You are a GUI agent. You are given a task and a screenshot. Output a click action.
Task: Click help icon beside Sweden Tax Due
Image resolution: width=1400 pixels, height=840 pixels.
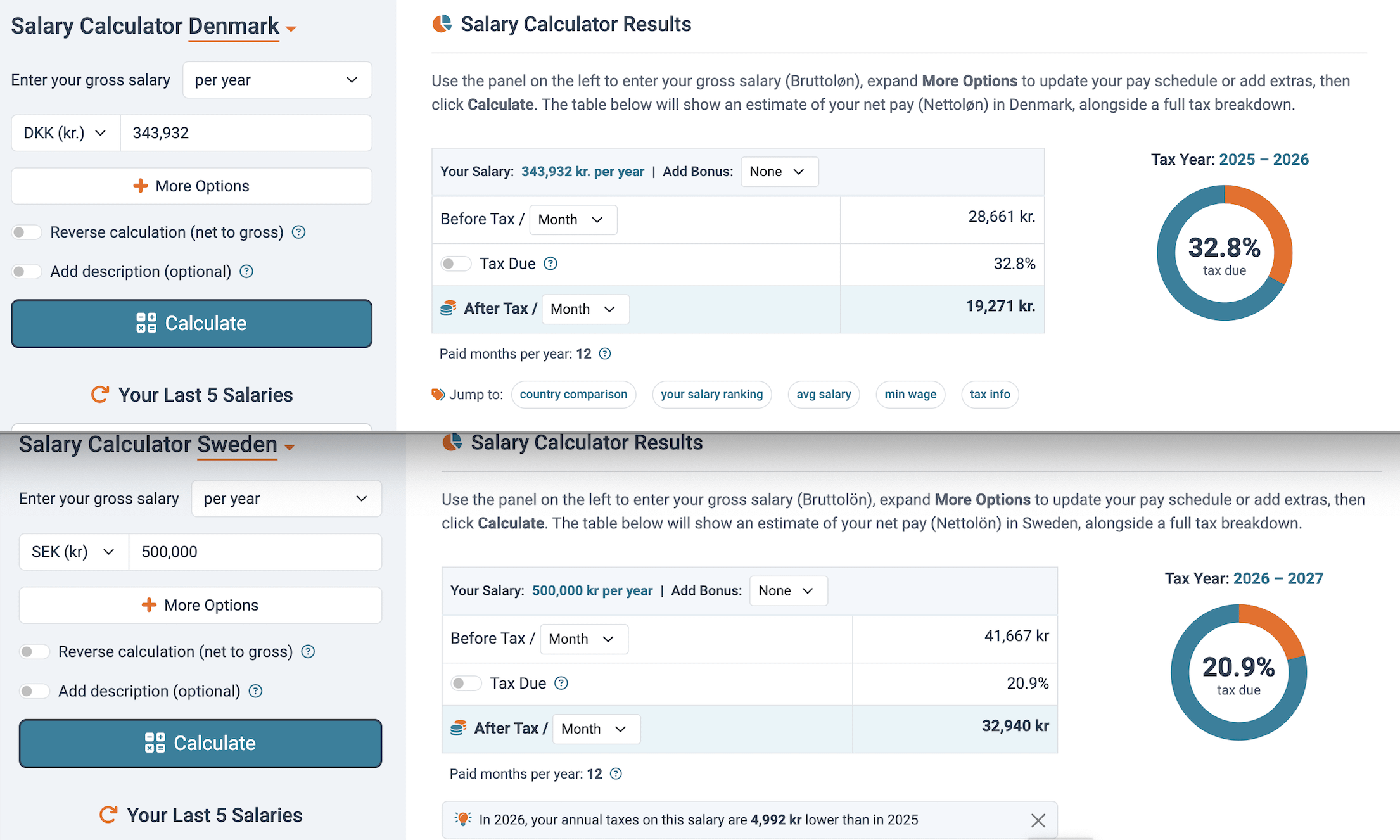coord(561,683)
